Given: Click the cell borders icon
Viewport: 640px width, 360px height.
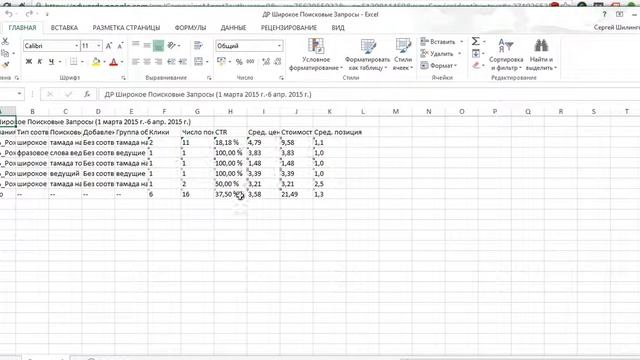Looking at the screenshot, I should click(x=73, y=62).
